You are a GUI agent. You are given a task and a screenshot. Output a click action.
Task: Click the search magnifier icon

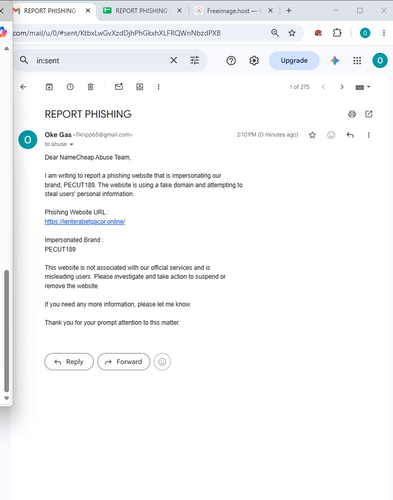click(24, 60)
